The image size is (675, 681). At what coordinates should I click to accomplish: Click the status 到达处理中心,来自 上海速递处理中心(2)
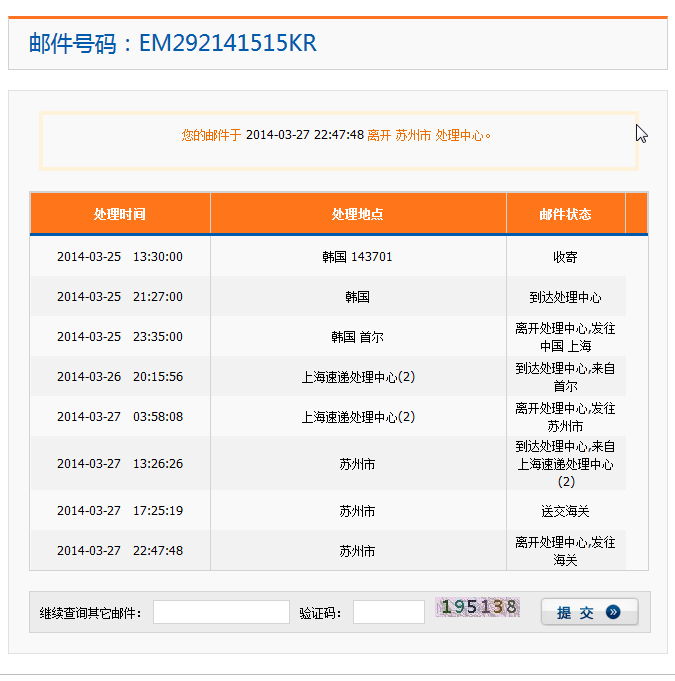tap(566, 464)
